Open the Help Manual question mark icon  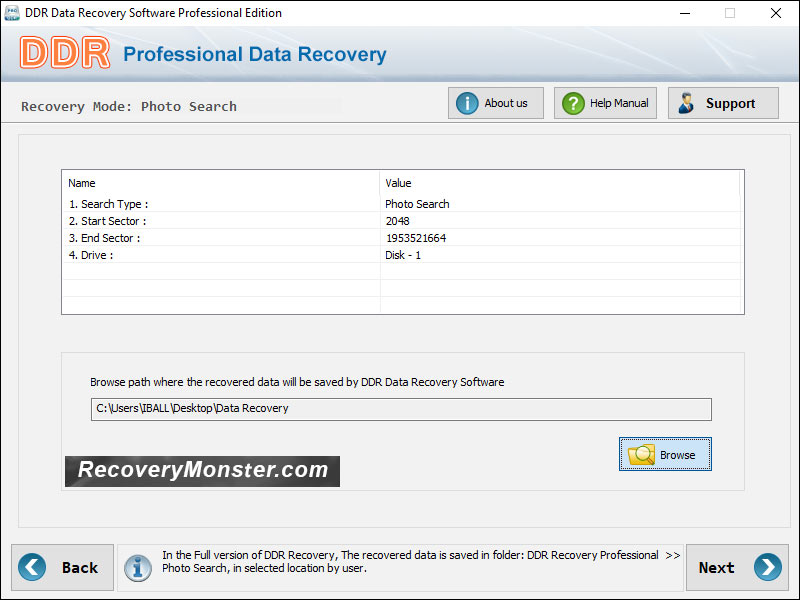tap(573, 102)
